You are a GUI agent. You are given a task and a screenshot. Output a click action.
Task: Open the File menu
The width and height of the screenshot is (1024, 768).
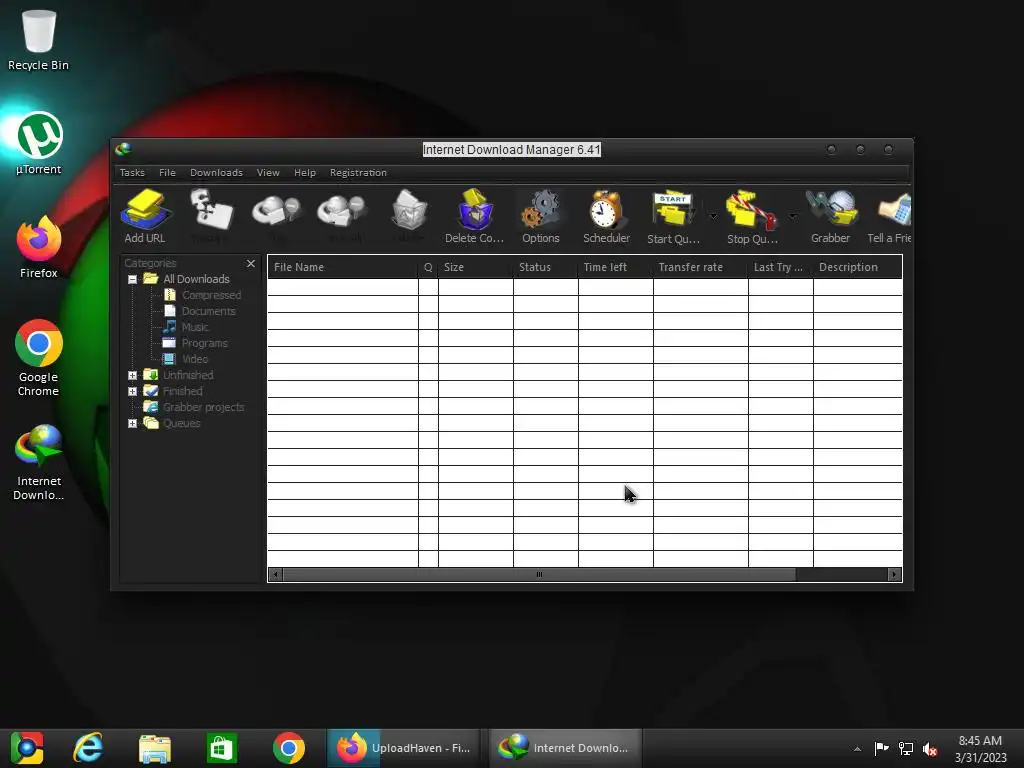(167, 172)
